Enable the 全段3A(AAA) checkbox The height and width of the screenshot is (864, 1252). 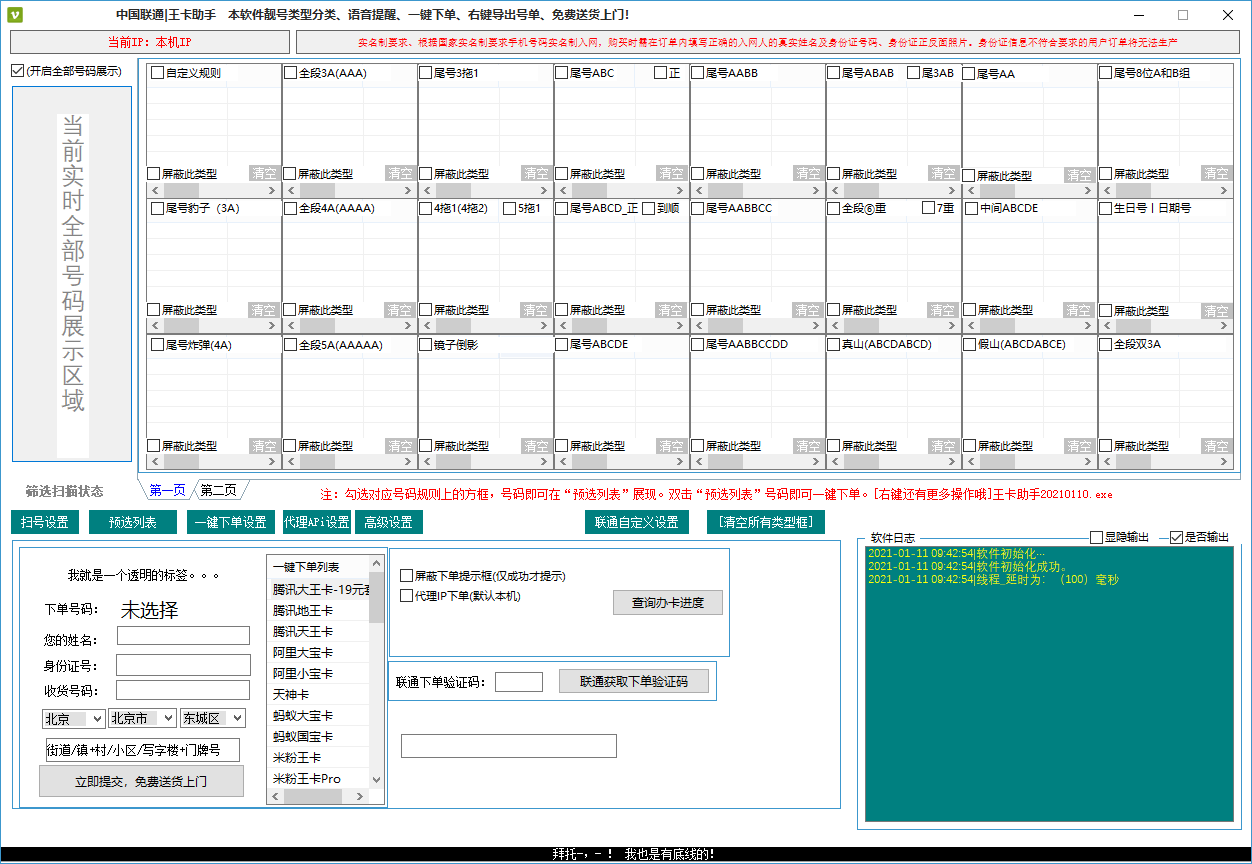pos(291,73)
